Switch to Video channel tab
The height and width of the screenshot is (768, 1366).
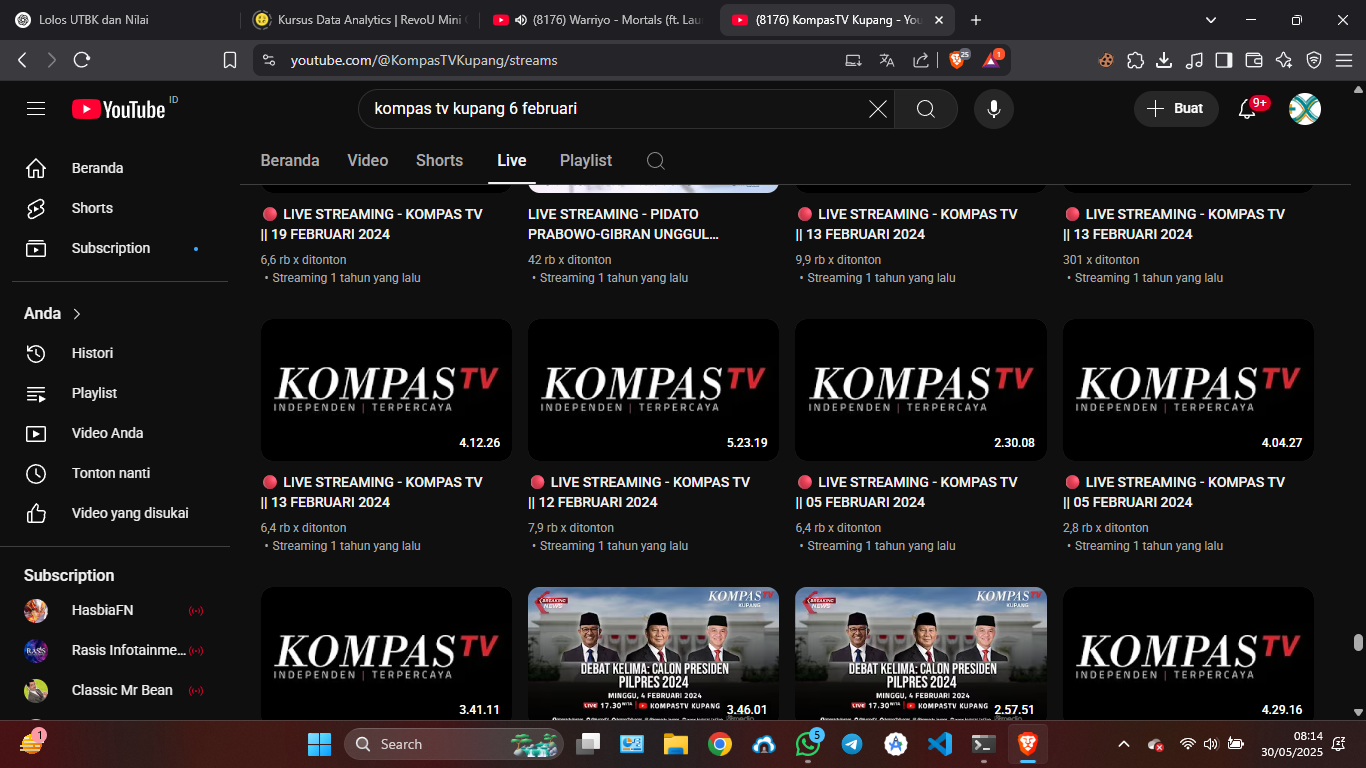368,161
